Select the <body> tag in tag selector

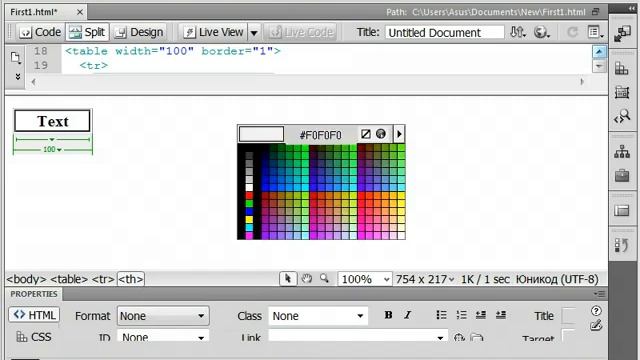[26, 279]
